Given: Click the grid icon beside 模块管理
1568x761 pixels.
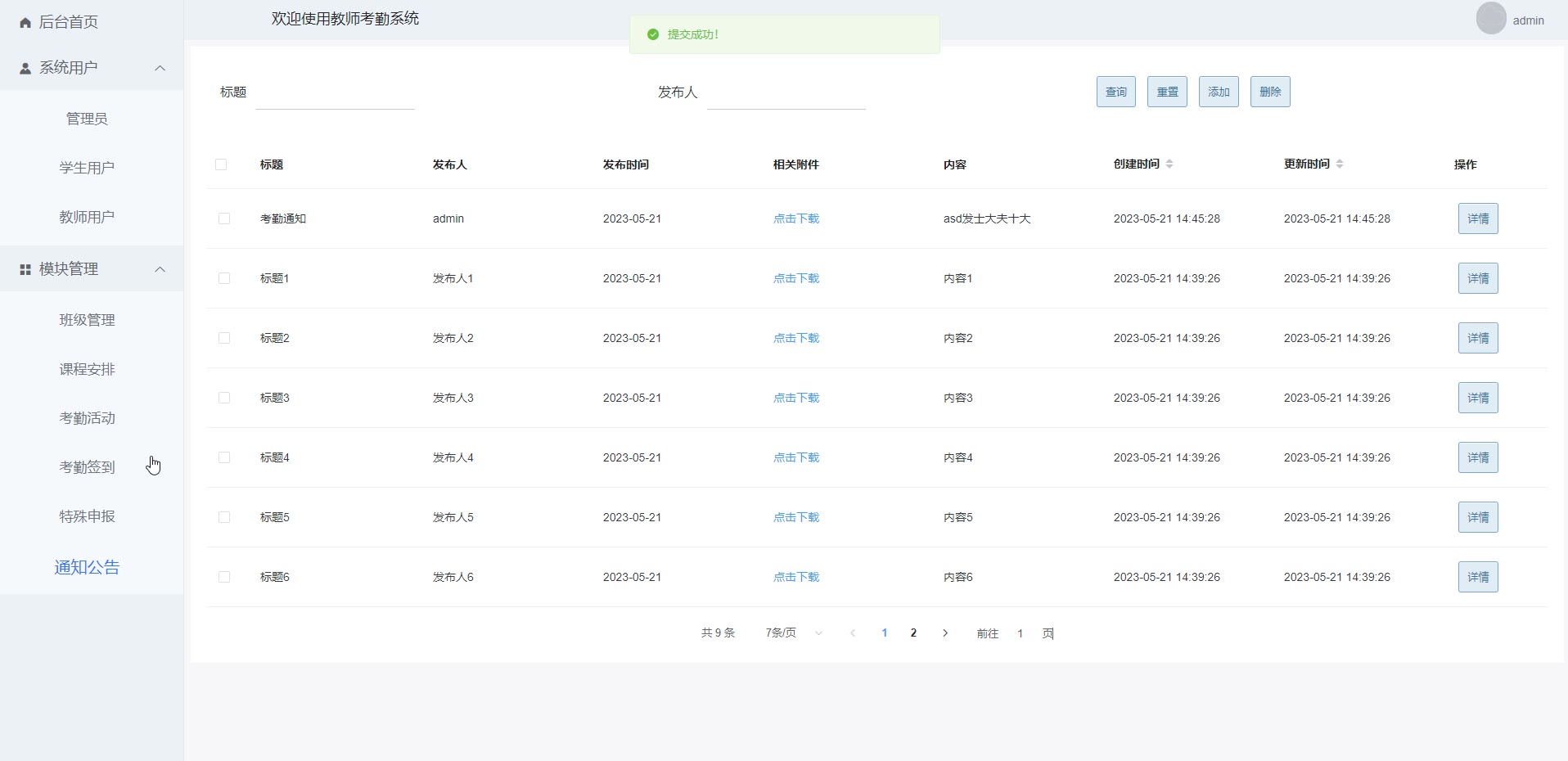Looking at the screenshot, I should 25,269.
